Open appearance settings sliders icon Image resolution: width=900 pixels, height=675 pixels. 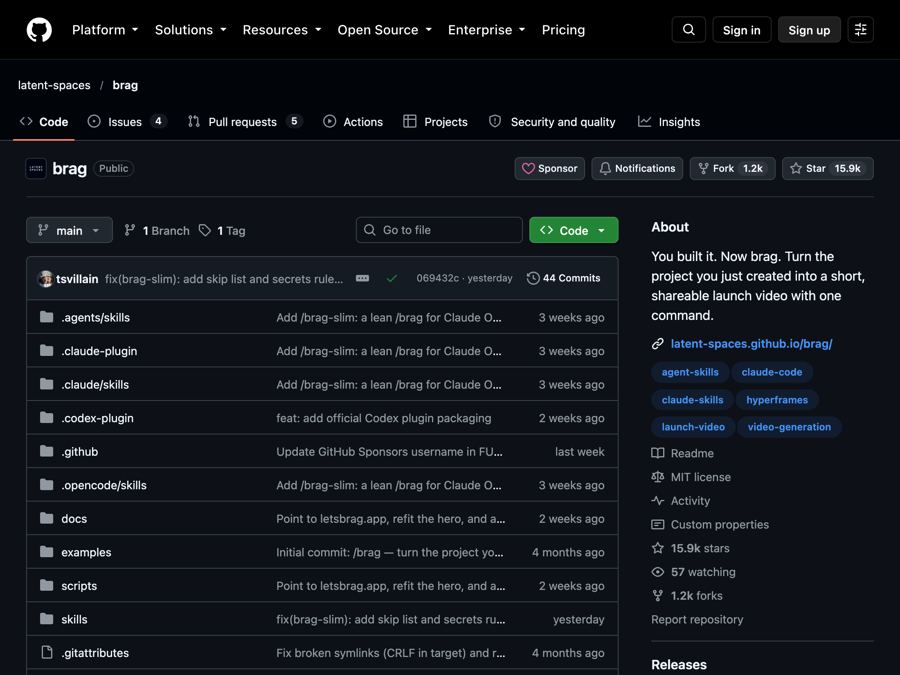(x=860, y=30)
